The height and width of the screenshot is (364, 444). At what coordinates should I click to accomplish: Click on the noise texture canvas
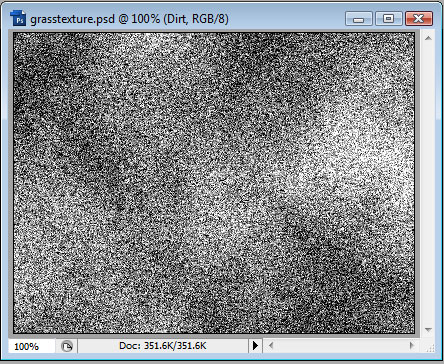(x=214, y=183)
